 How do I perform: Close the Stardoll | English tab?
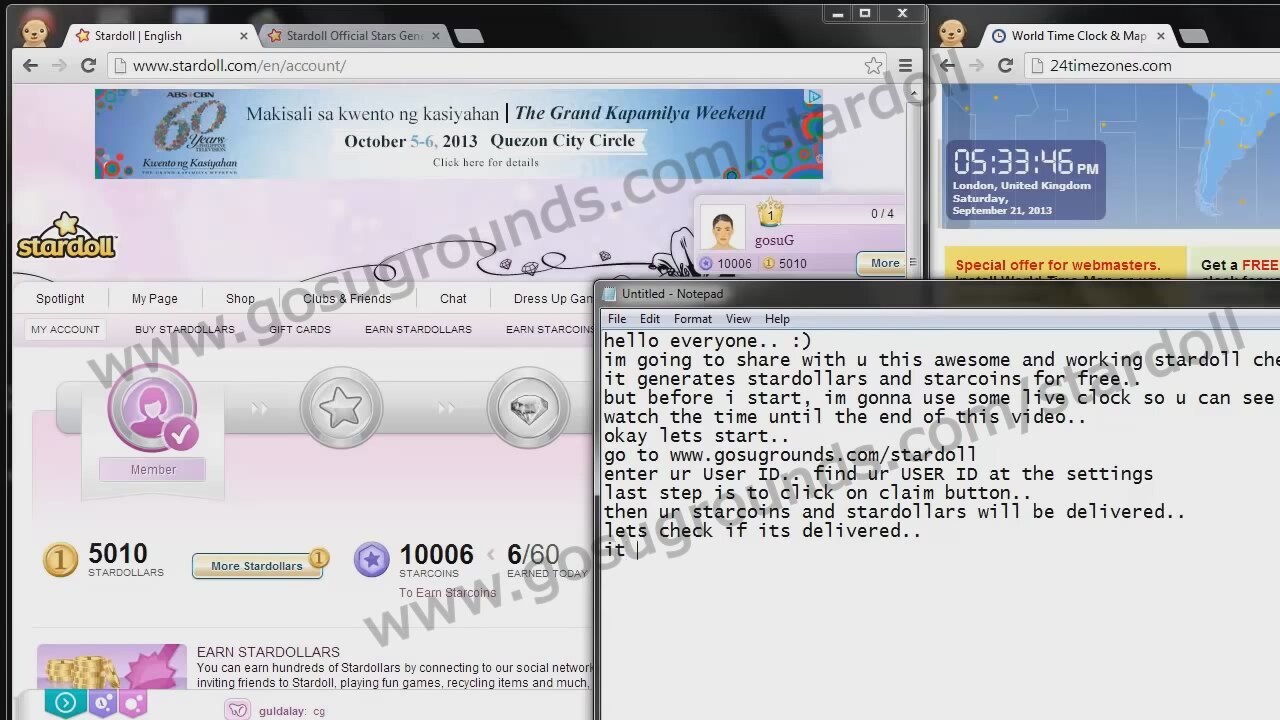point(244,36)
